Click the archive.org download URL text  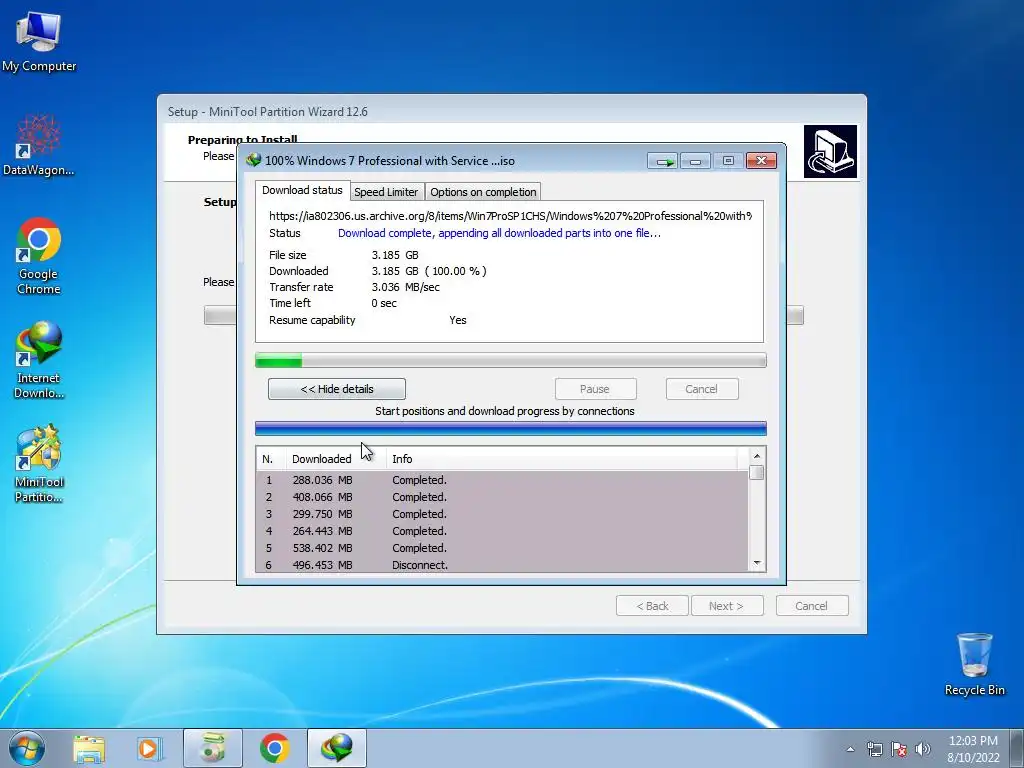pos(511,216)
